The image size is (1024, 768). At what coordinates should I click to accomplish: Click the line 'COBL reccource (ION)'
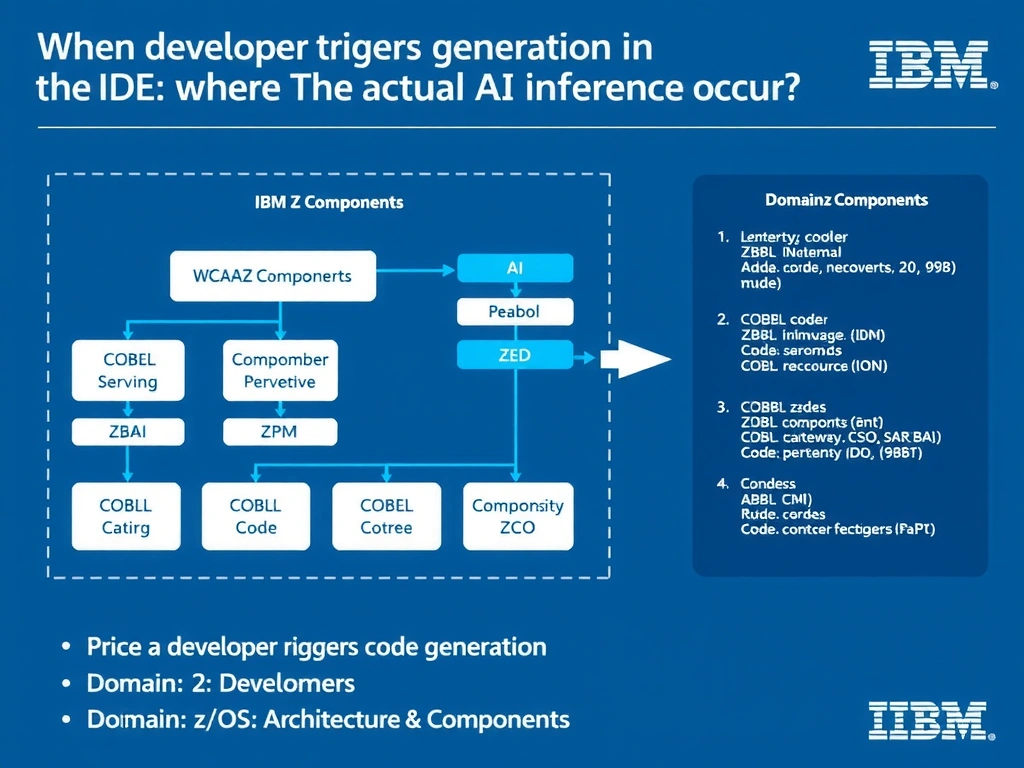pyautogui.click(x=814, y=366)
